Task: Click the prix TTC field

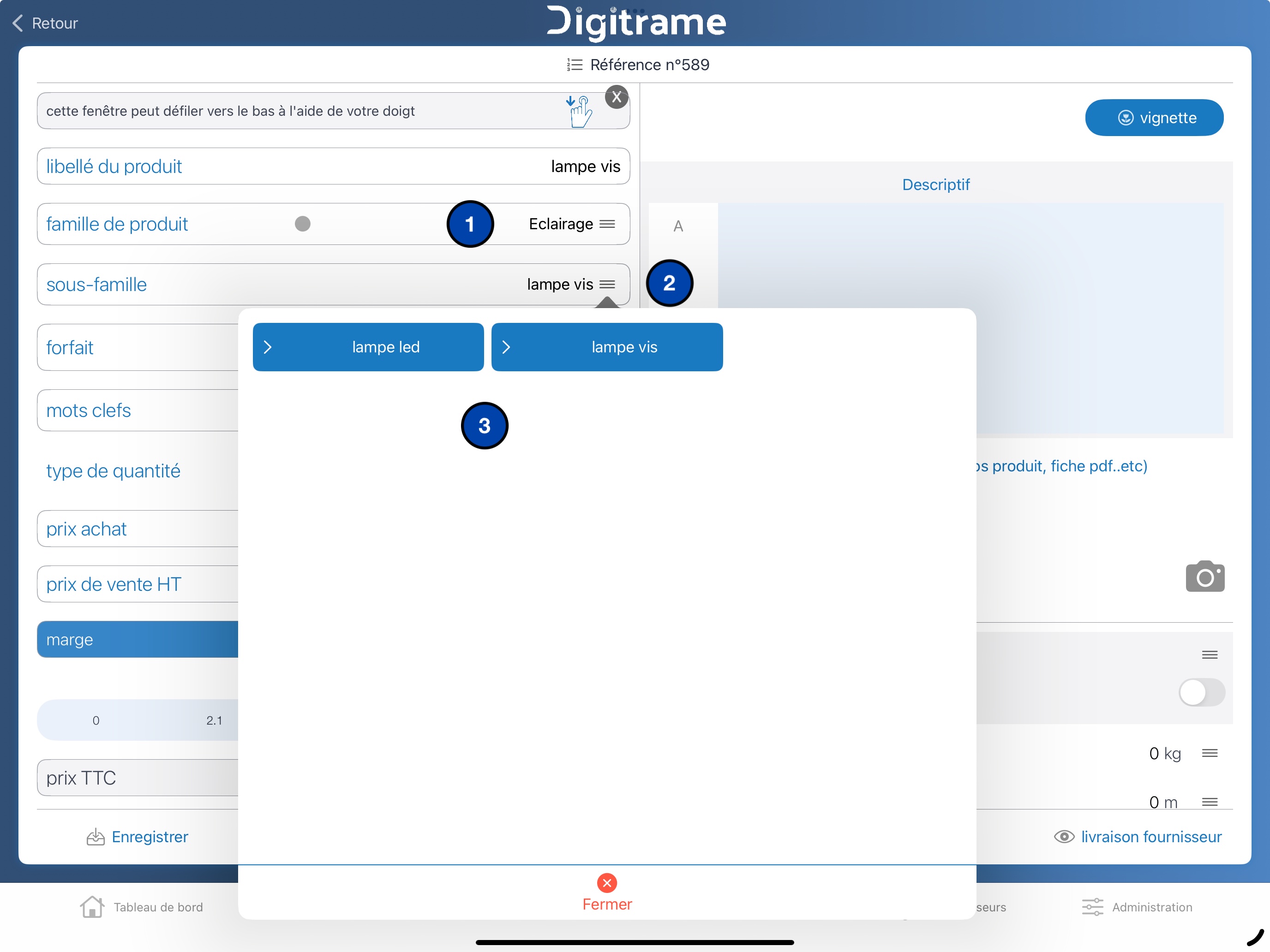Action: 138,778
